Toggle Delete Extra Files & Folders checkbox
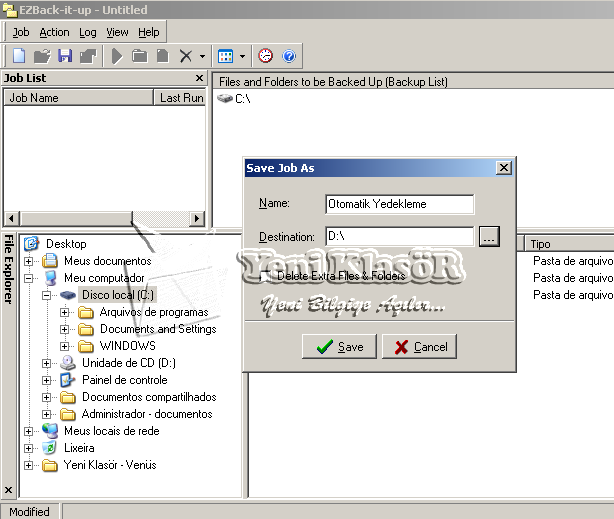 pos(266,275)
